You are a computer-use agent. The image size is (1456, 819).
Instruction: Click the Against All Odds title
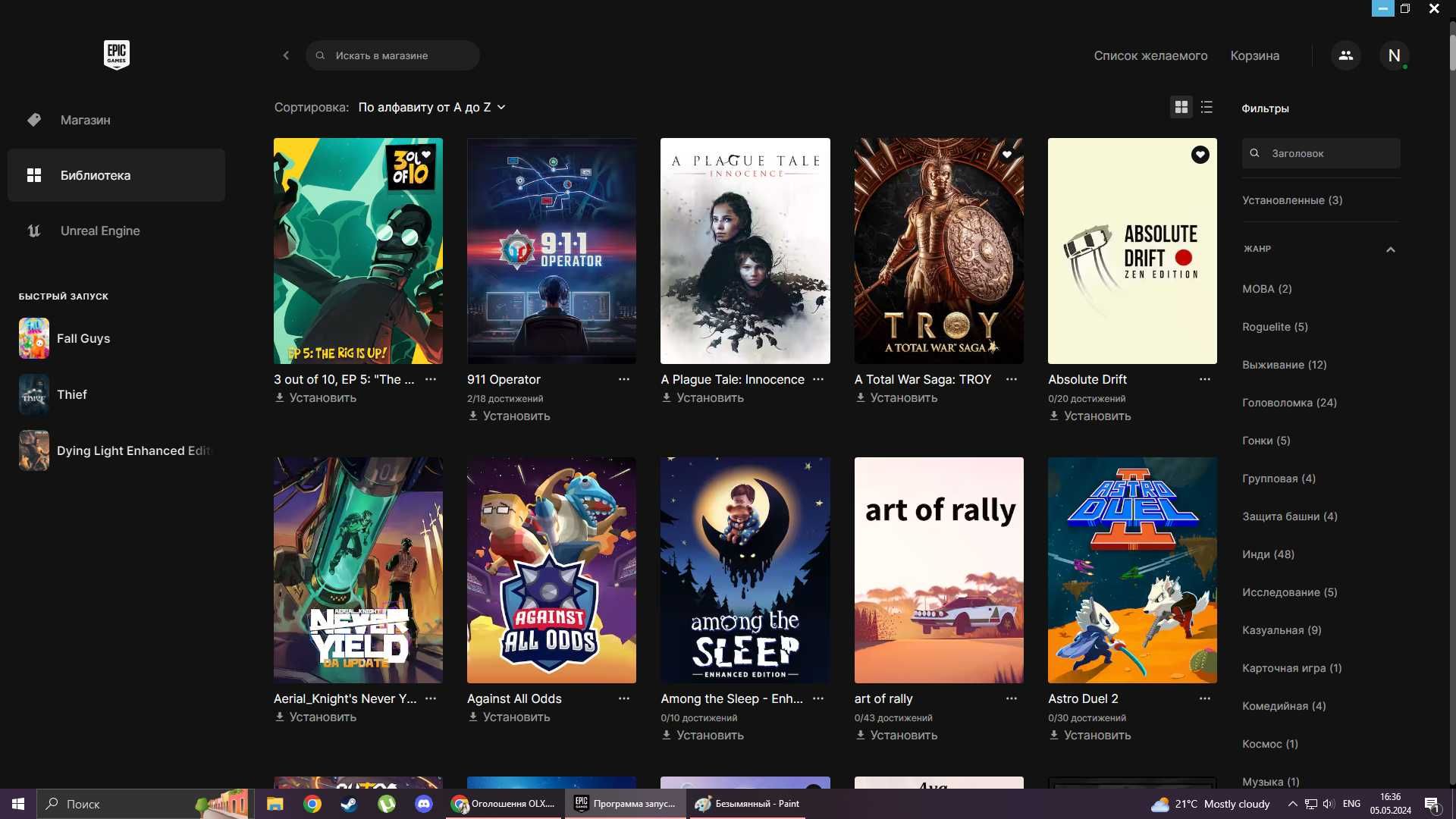(514, 698)
